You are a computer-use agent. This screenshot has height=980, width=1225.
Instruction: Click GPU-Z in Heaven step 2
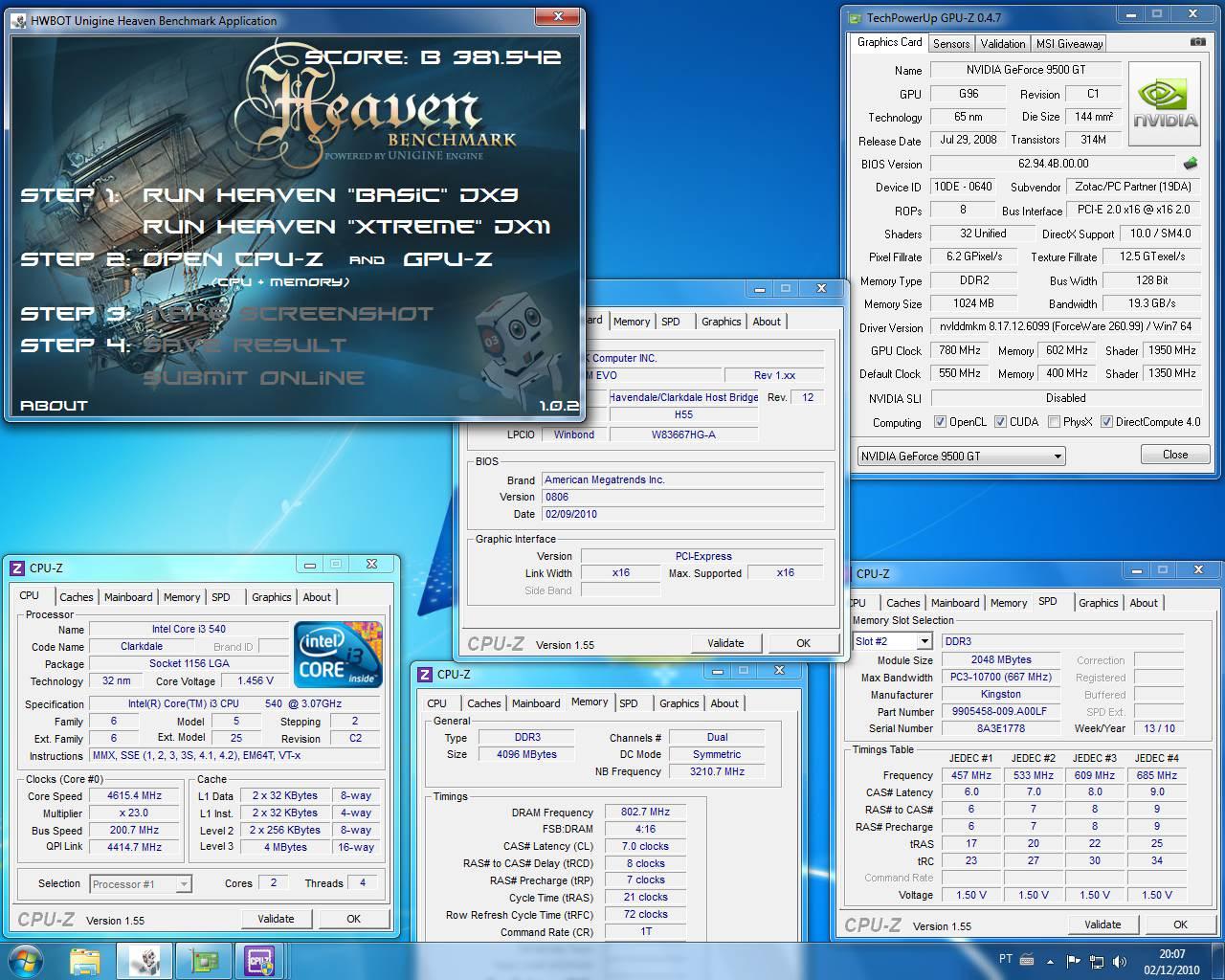pos(450,258)
